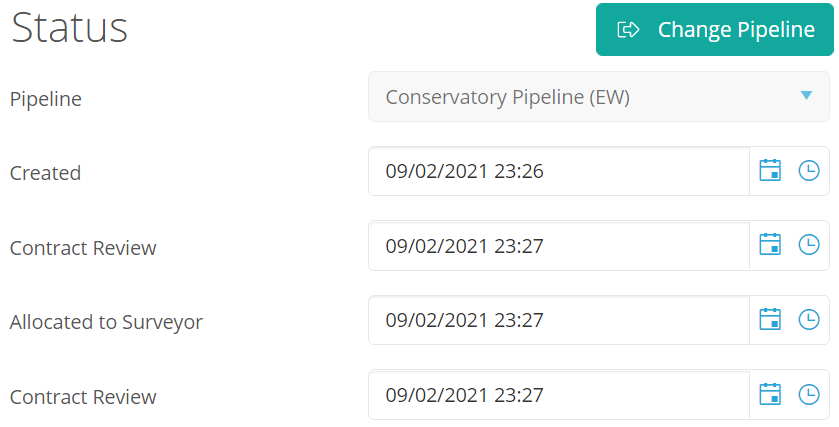
Task: Open clock picker for the last Contract Review row
Action: (x=809, y=394)
